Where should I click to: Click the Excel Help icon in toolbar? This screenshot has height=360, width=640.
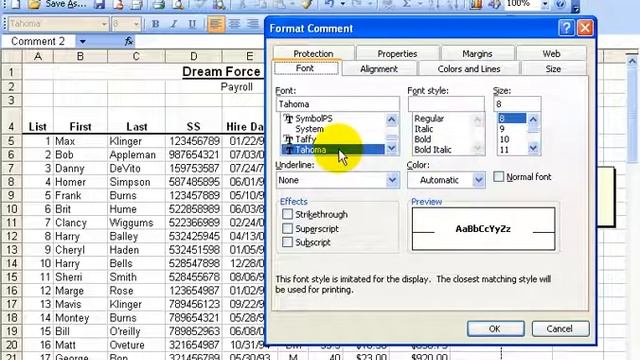pyautogui.click(x=561, y=4)
